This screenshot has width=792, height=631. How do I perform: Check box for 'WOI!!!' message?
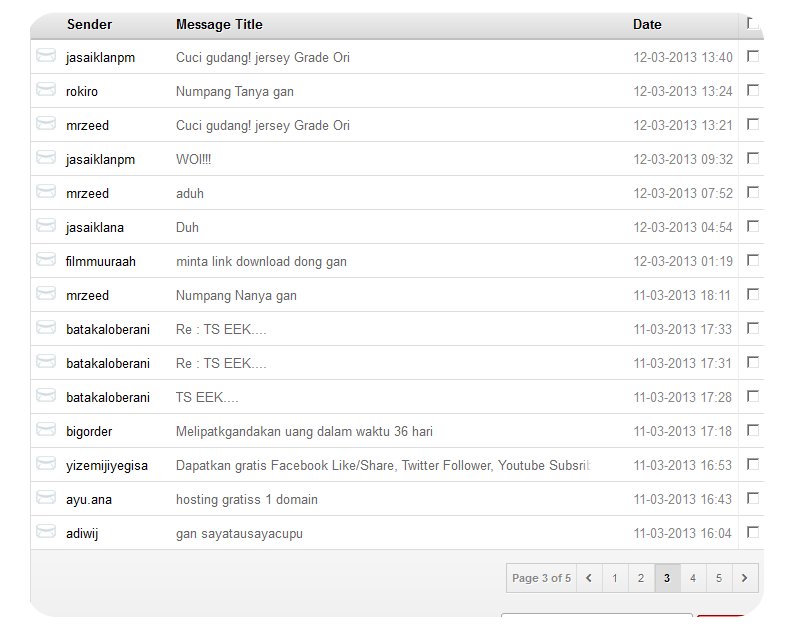click(x=753, y=159)
